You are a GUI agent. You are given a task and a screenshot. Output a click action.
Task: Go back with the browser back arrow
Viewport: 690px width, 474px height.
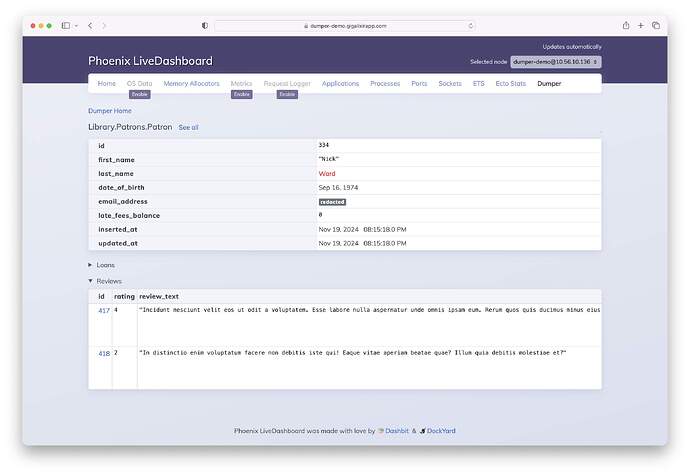90,26
